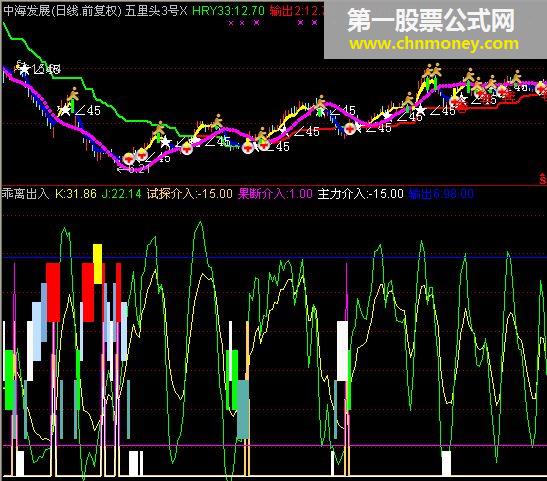Click the indicator name 五里头3号X
547x481 pixels.
click(x=156, y=11)
